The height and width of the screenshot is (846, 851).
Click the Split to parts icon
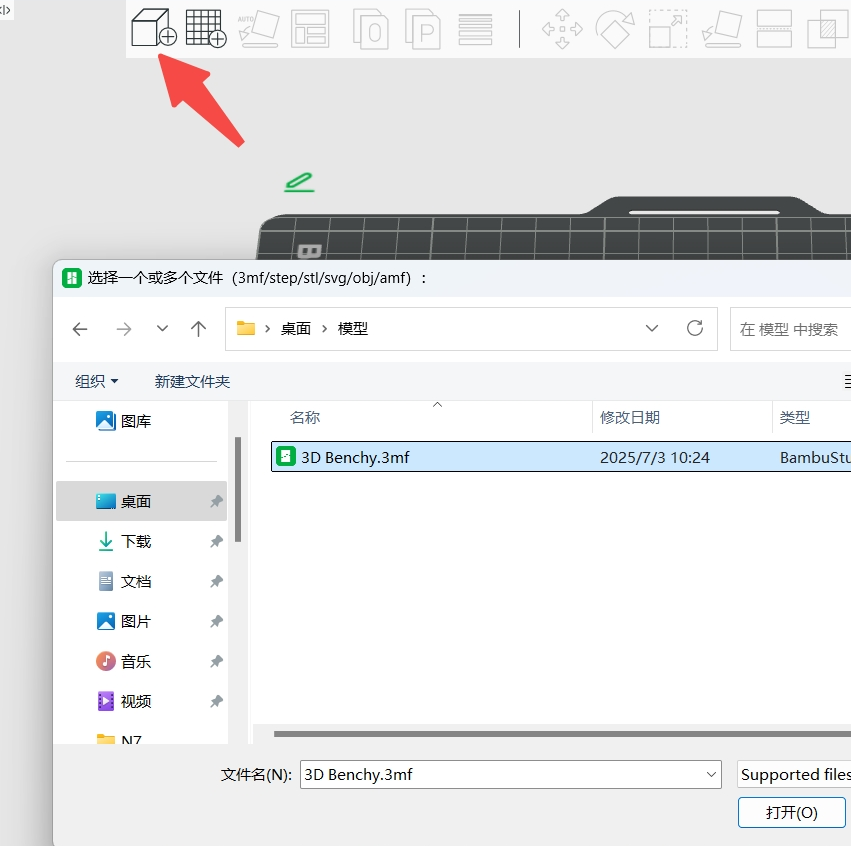[x=424, y=28]
